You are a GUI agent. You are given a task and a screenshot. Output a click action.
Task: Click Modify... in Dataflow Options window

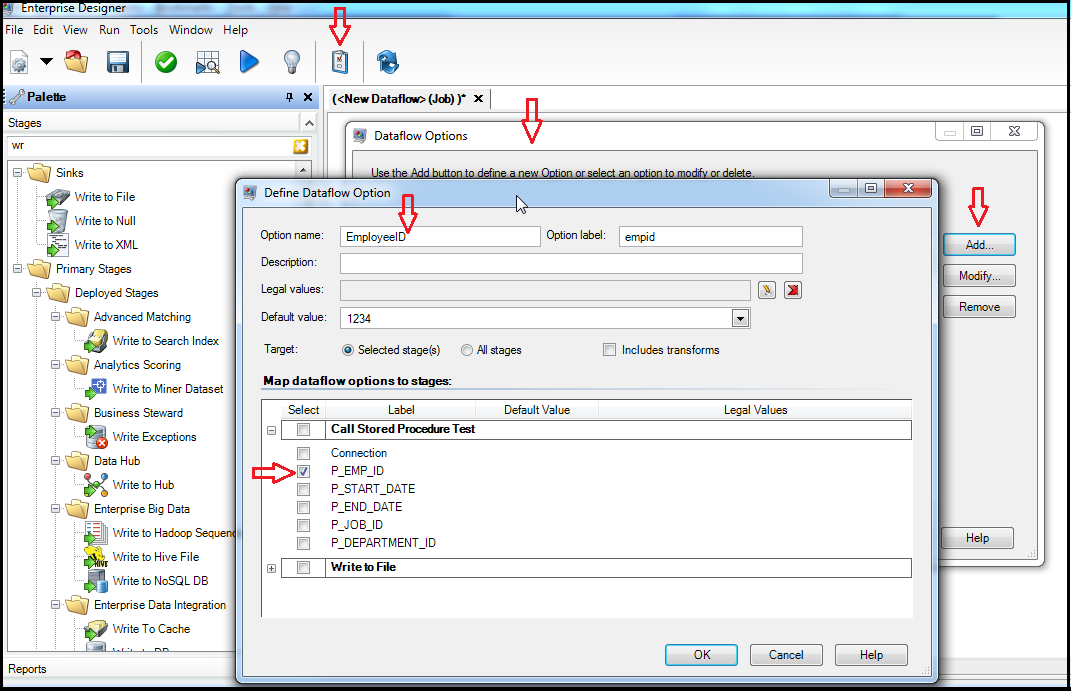pyautogui.click(x=979, y=276)
